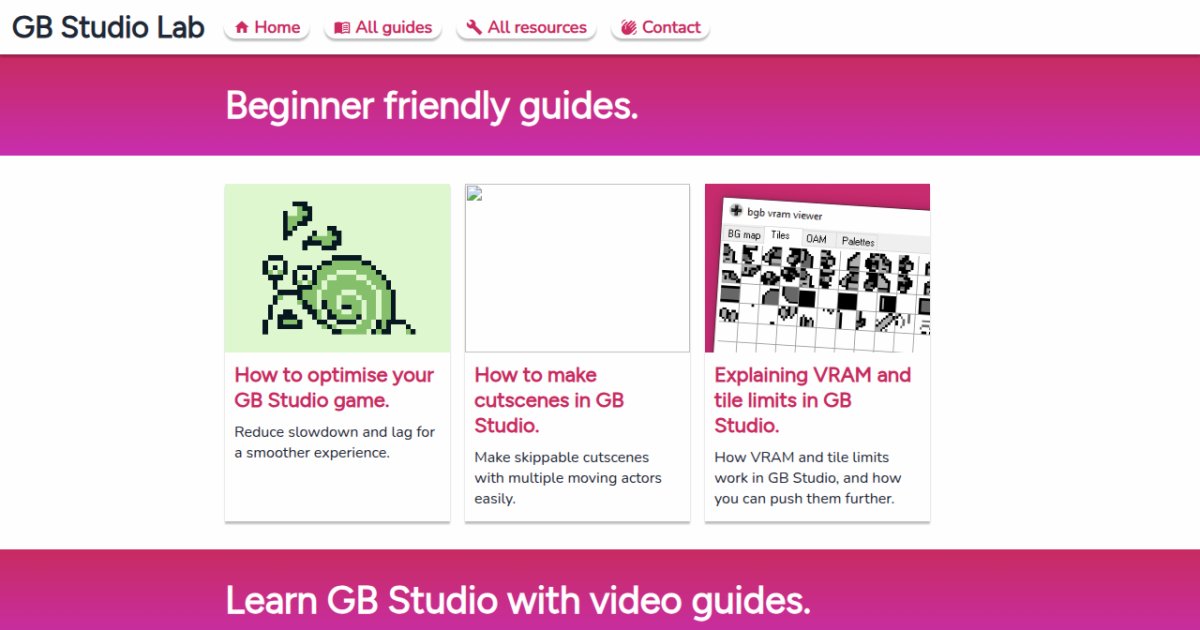Click the wrench icon beside All resources

click(x=474, y=28)
